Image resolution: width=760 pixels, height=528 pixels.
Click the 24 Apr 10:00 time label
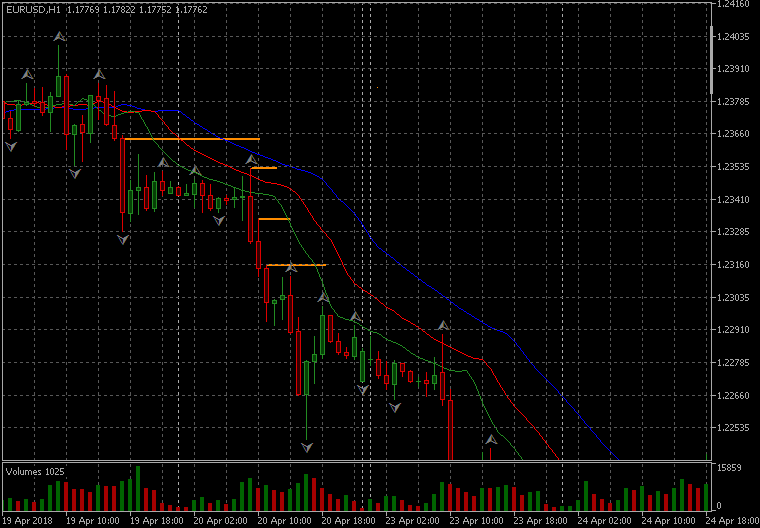coord(669,520)
